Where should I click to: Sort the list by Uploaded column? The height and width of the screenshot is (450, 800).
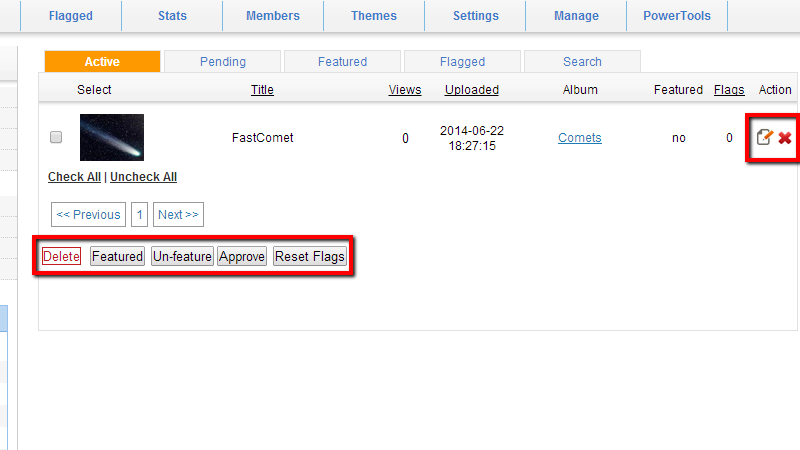click(472, 90)
